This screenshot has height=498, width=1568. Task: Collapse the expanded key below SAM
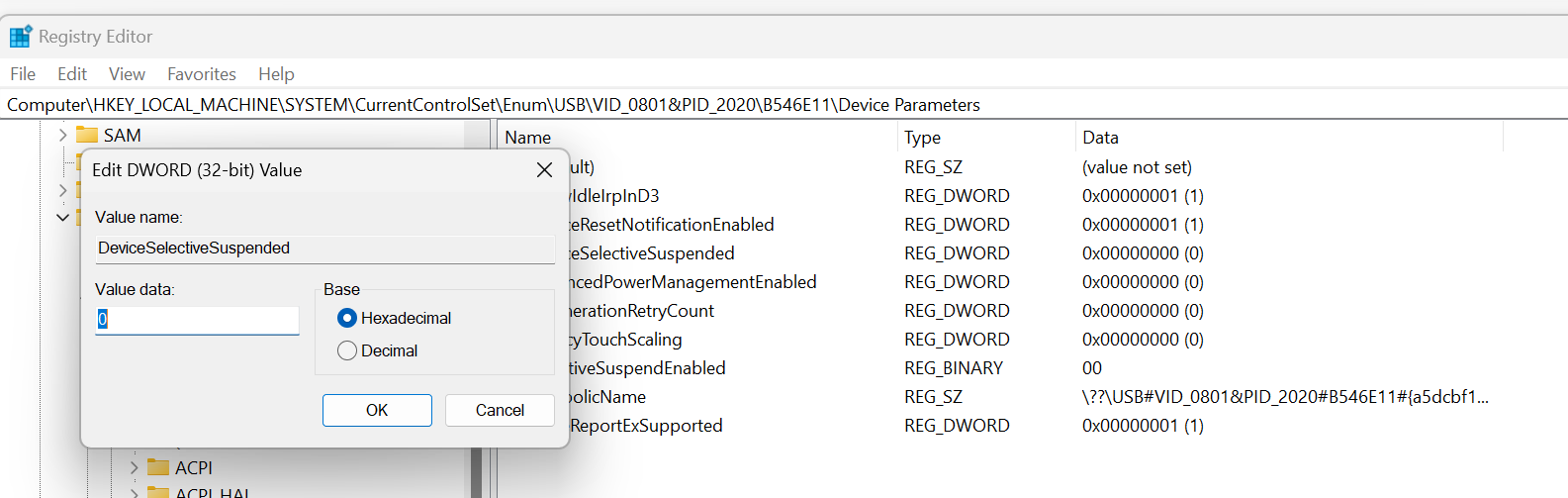tap(63, 217)
